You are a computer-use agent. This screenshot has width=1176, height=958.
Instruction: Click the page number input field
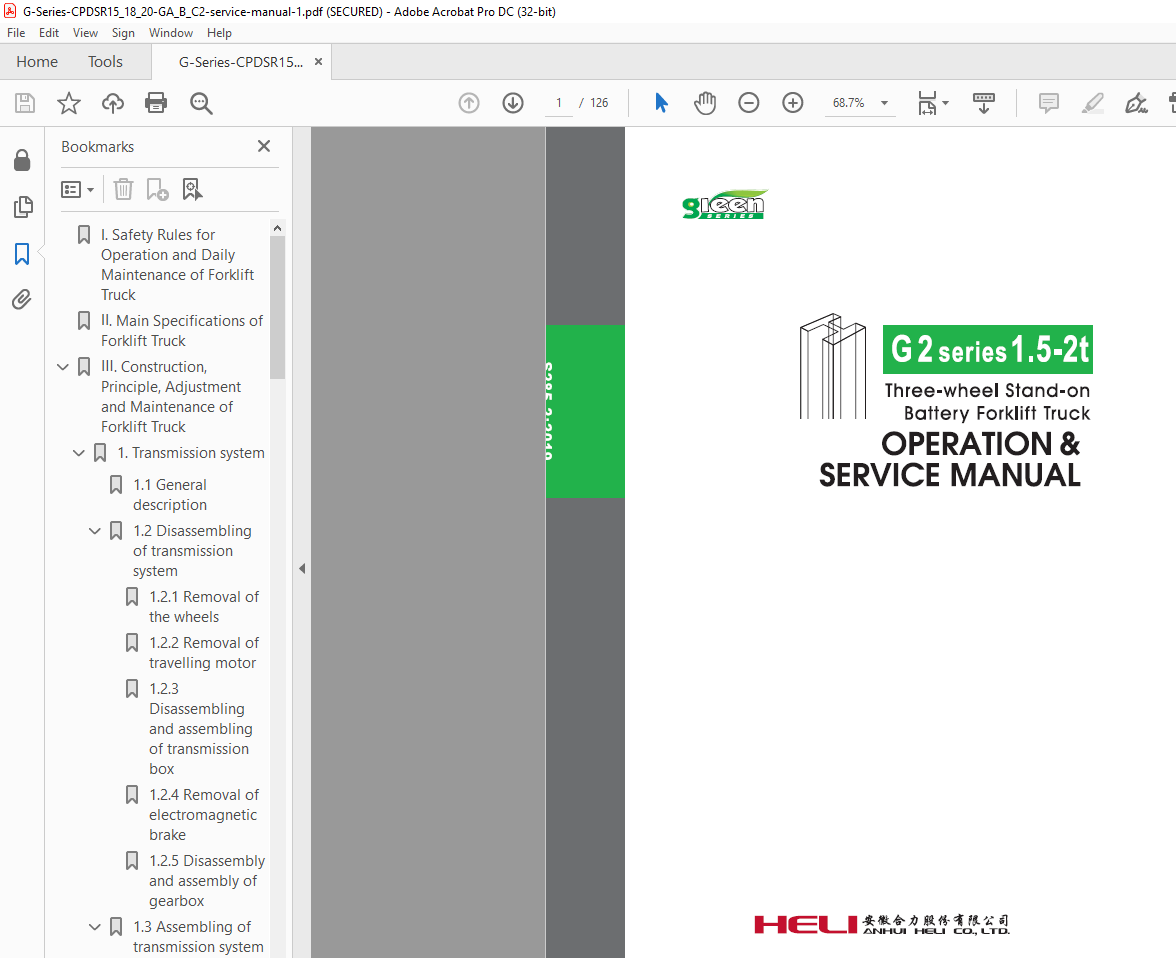pyautogui.click(x=559, y=103)
